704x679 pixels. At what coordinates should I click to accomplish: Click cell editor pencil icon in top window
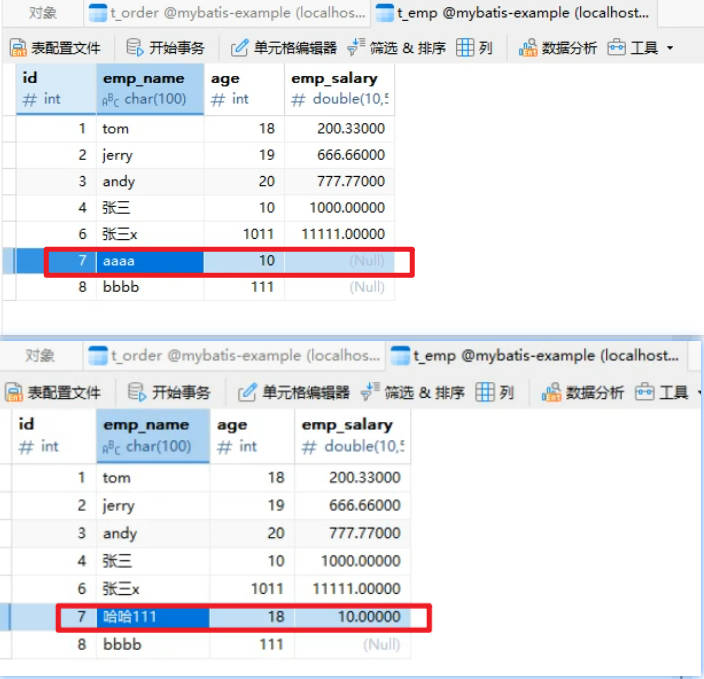pyautogui.click(x=239, y=48)
